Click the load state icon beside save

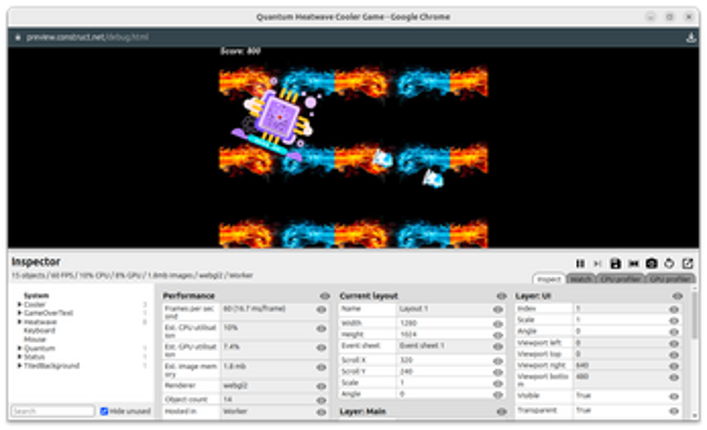[634, 263]
